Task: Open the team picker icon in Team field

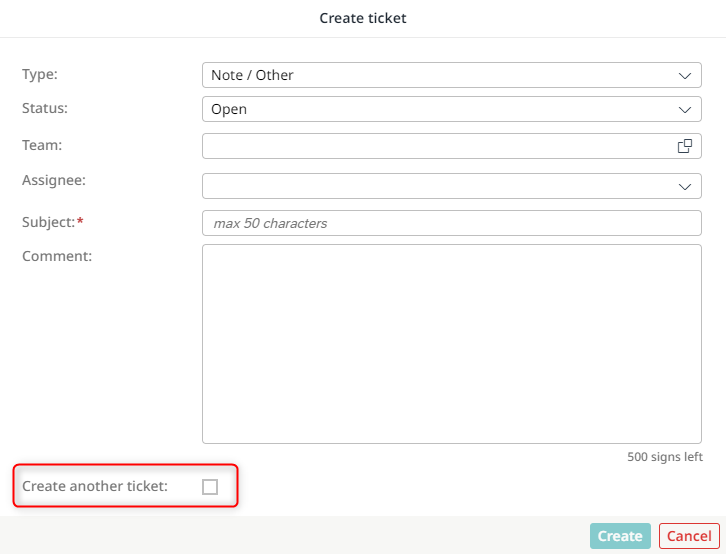Action: click(x=685, y=146)
